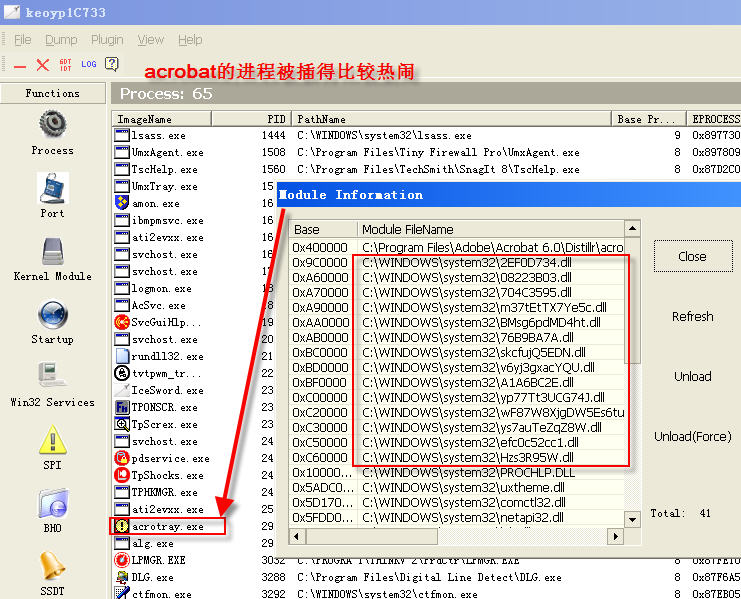Refresh the module list
This screenshot has width=741, height=599.
pos(693,317)
